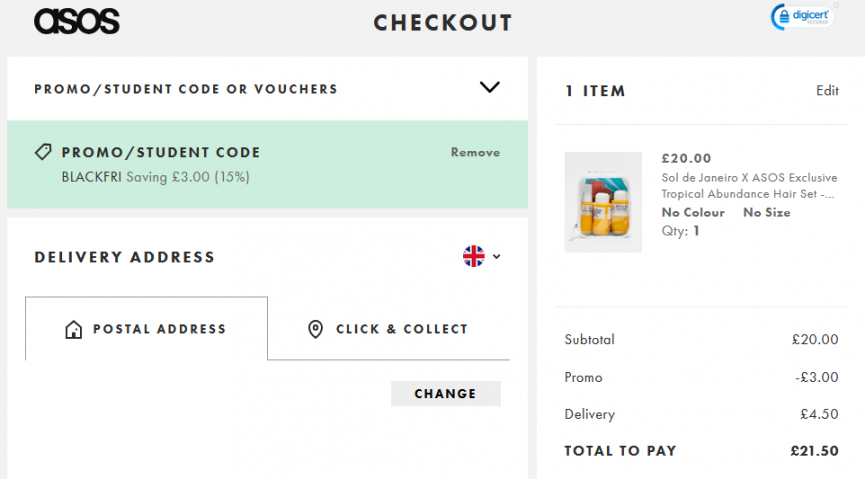Open the Sol de Janeiro product thumbnail
865x479 pixels.
[x=603, y=202]
